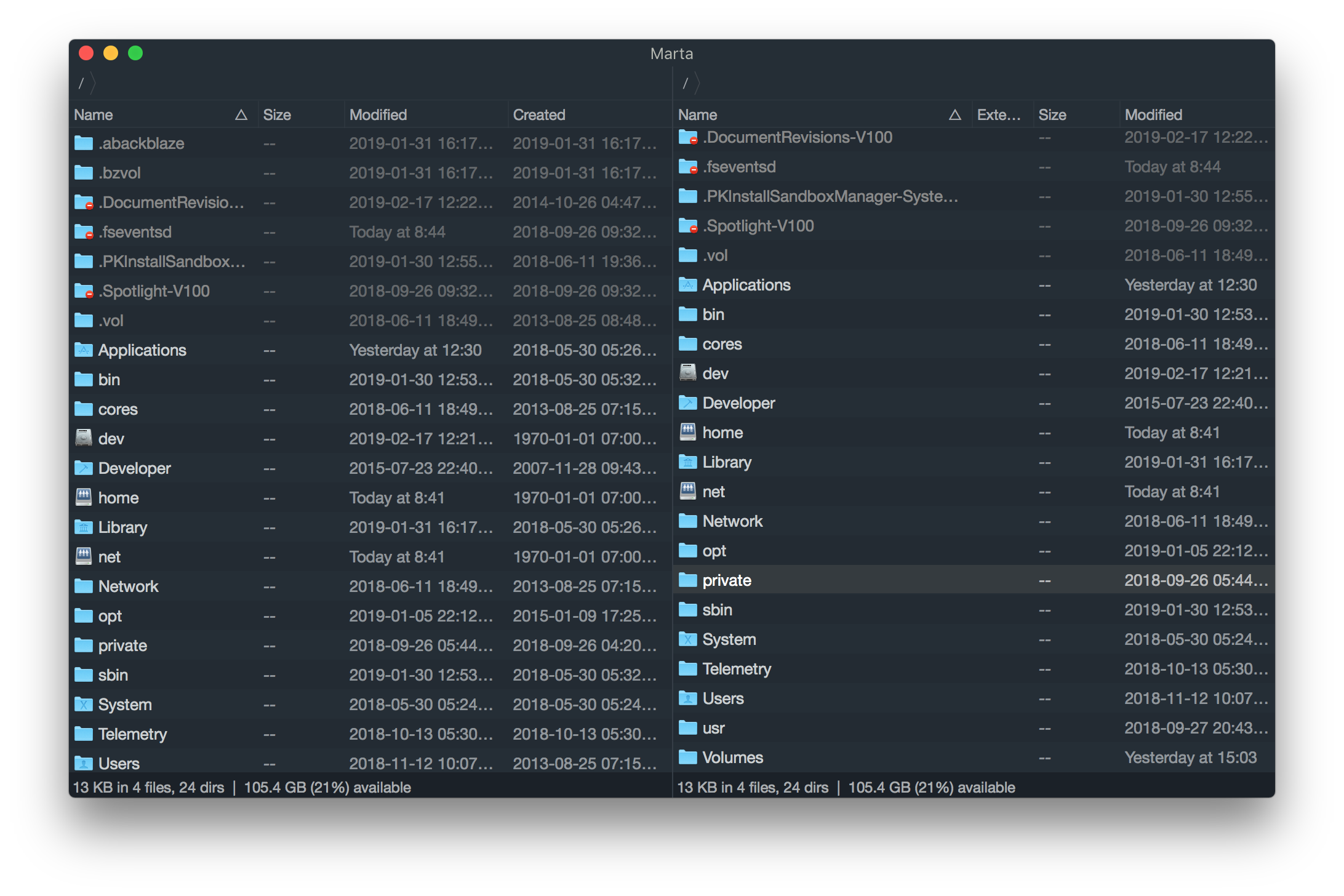The width and height of the screenshot is (1344, 896).
Task: Click the sort triangle on right Name column
Action: coord(955,114)
